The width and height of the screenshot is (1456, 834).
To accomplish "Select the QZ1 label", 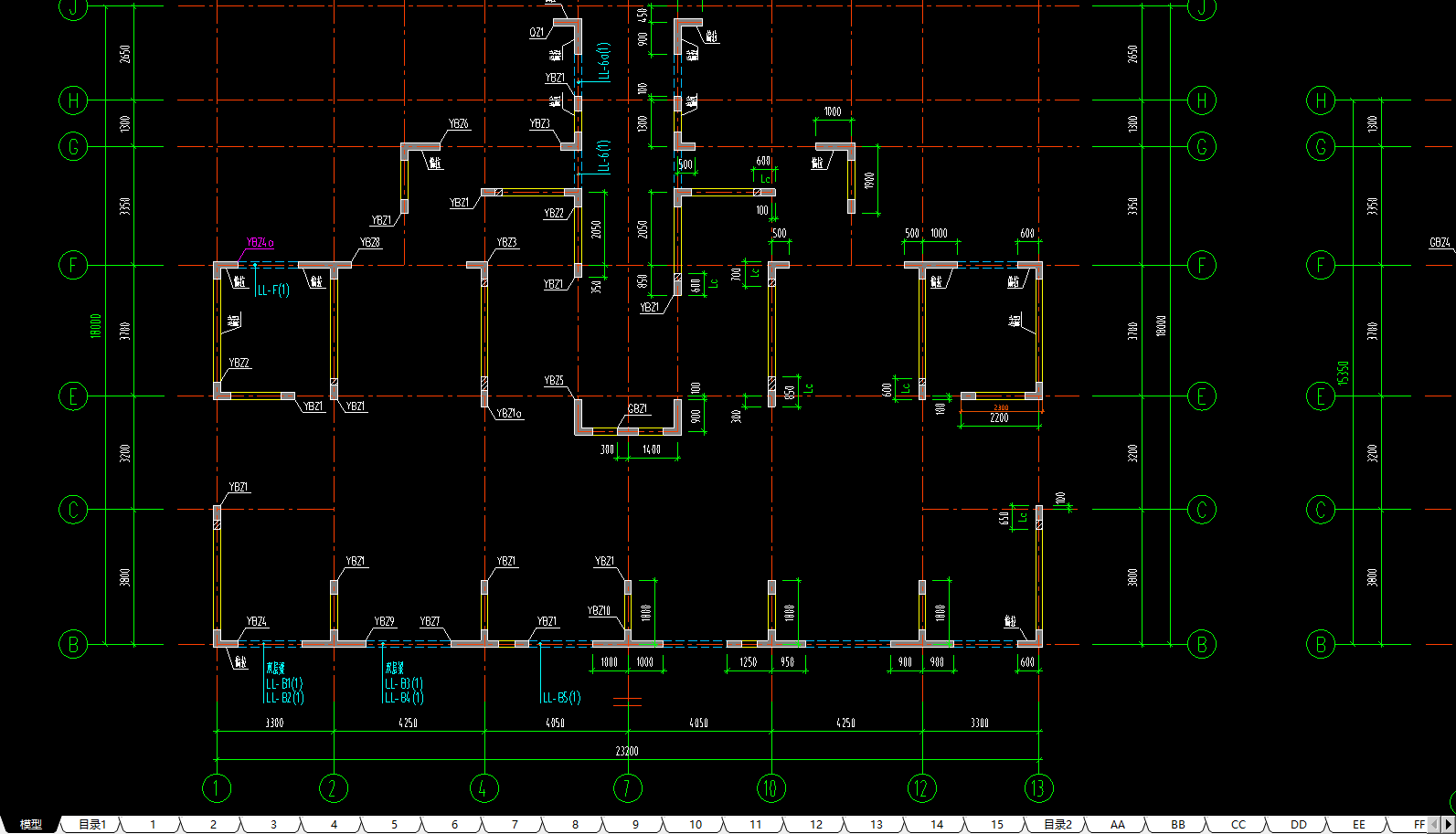I will tap(537, 33).
